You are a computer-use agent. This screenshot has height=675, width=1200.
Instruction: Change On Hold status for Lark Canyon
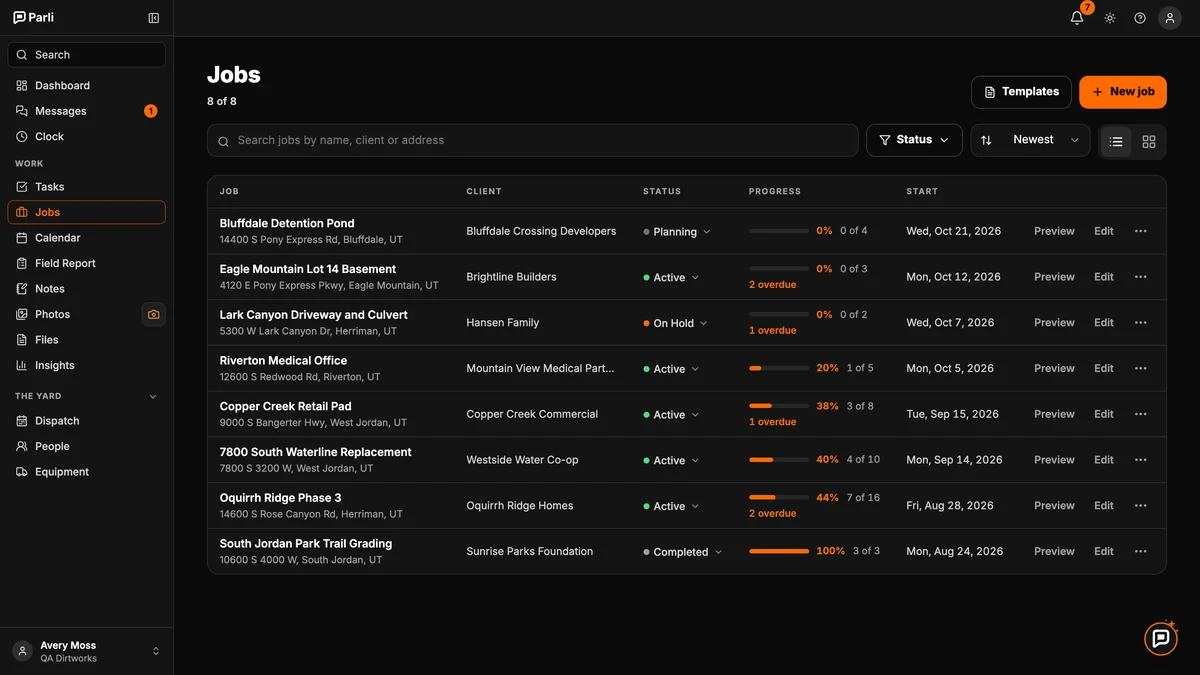tap(675, 324)
